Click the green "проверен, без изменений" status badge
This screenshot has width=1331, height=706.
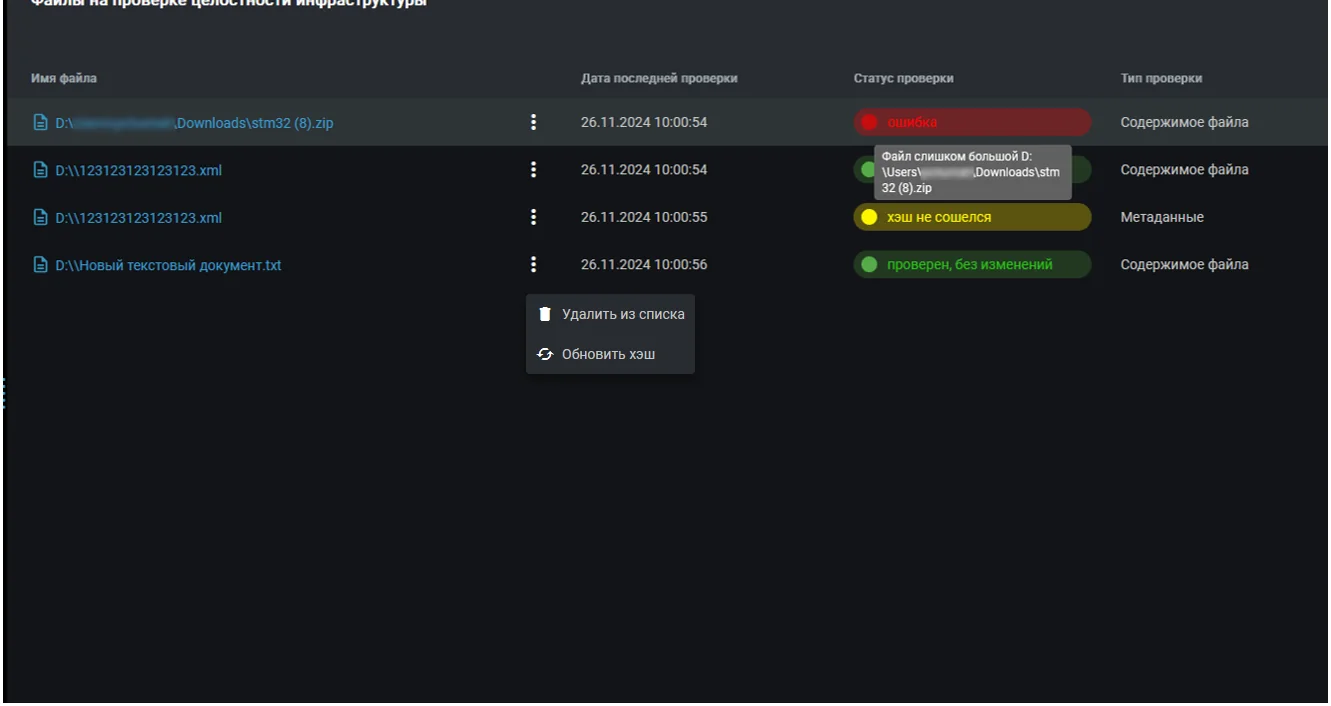pos(972,265)
